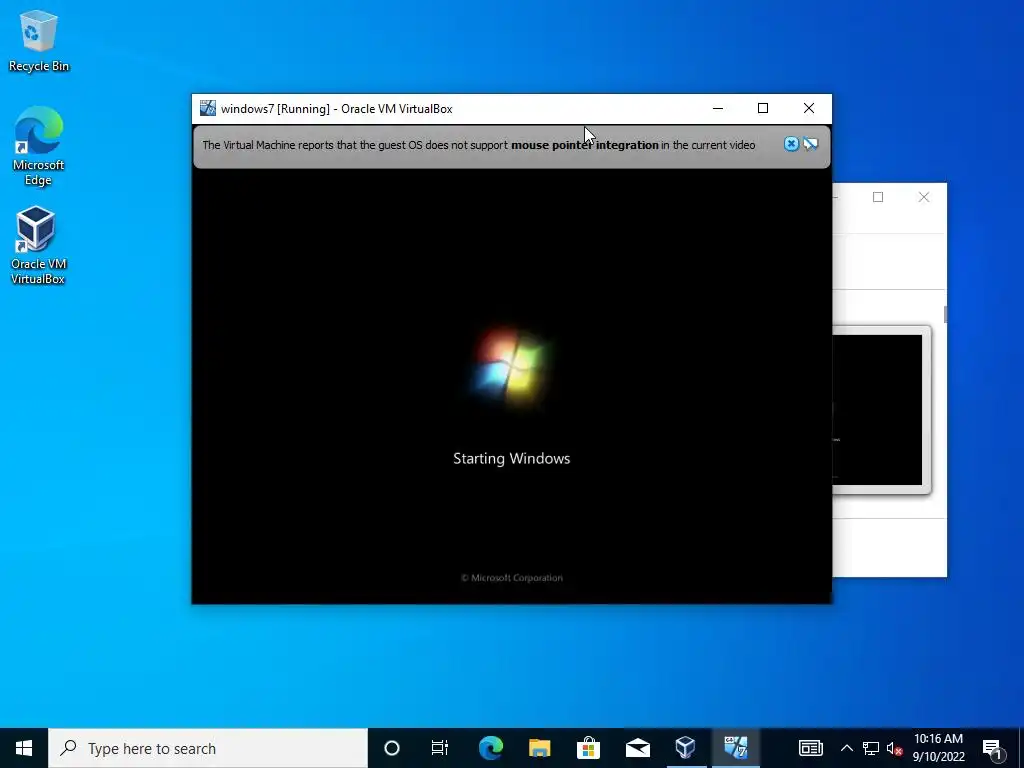Maximize the windows7 VirtualBox window

click(763, 108)
